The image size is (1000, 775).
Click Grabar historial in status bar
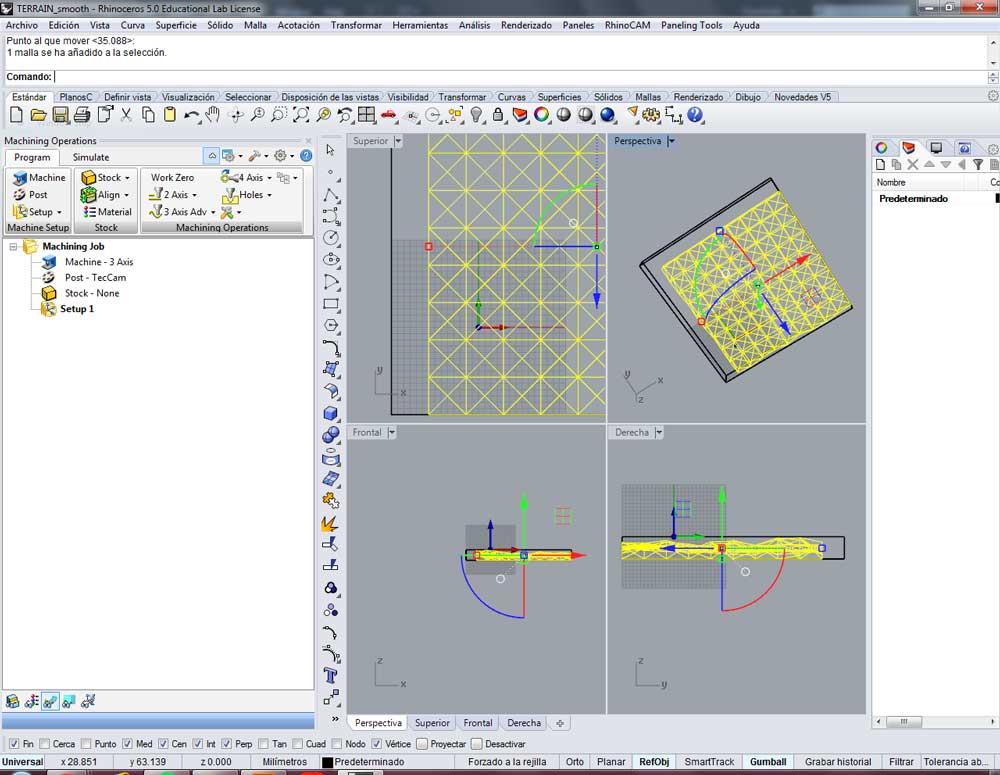[838, 762]
